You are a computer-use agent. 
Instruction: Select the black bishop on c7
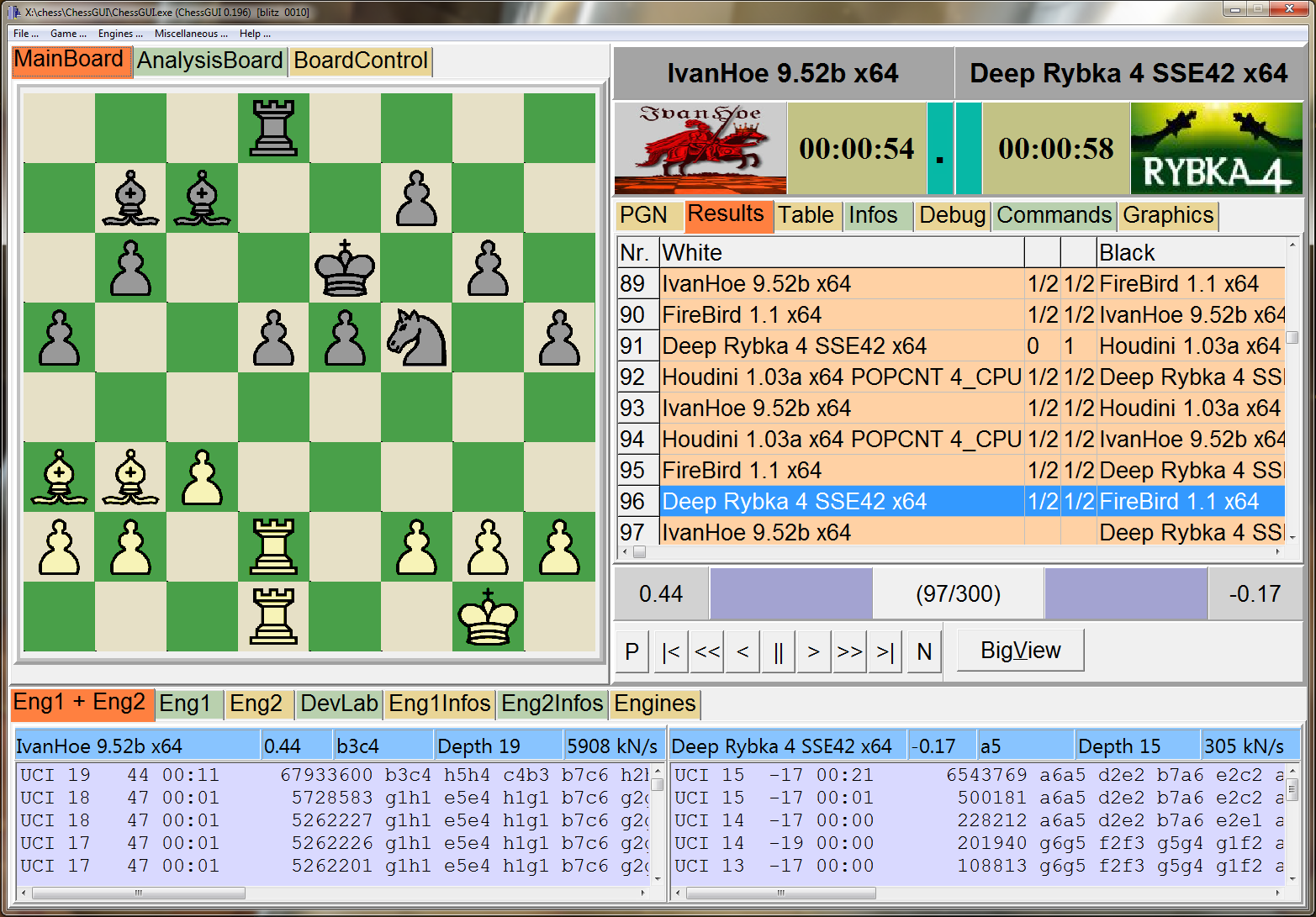tap(202, 198)
